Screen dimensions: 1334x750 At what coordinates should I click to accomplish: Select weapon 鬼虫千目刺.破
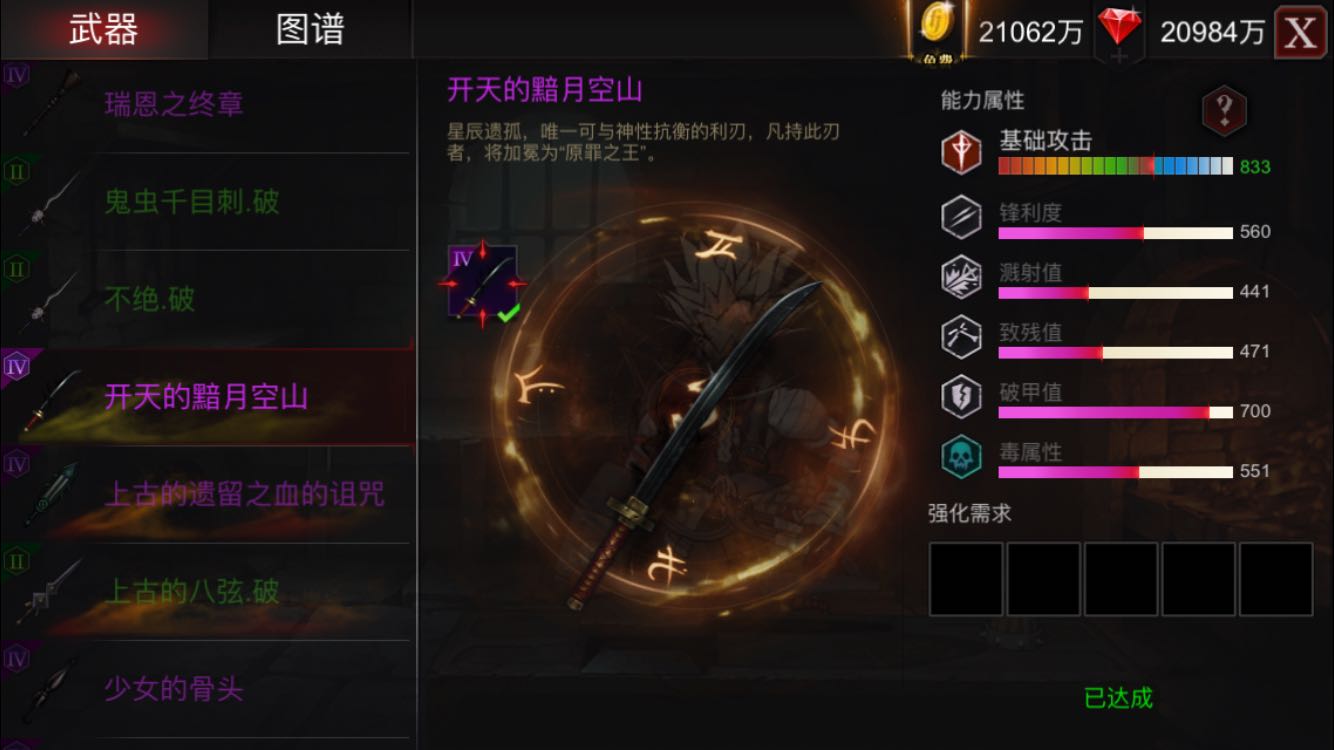[205, 202]
